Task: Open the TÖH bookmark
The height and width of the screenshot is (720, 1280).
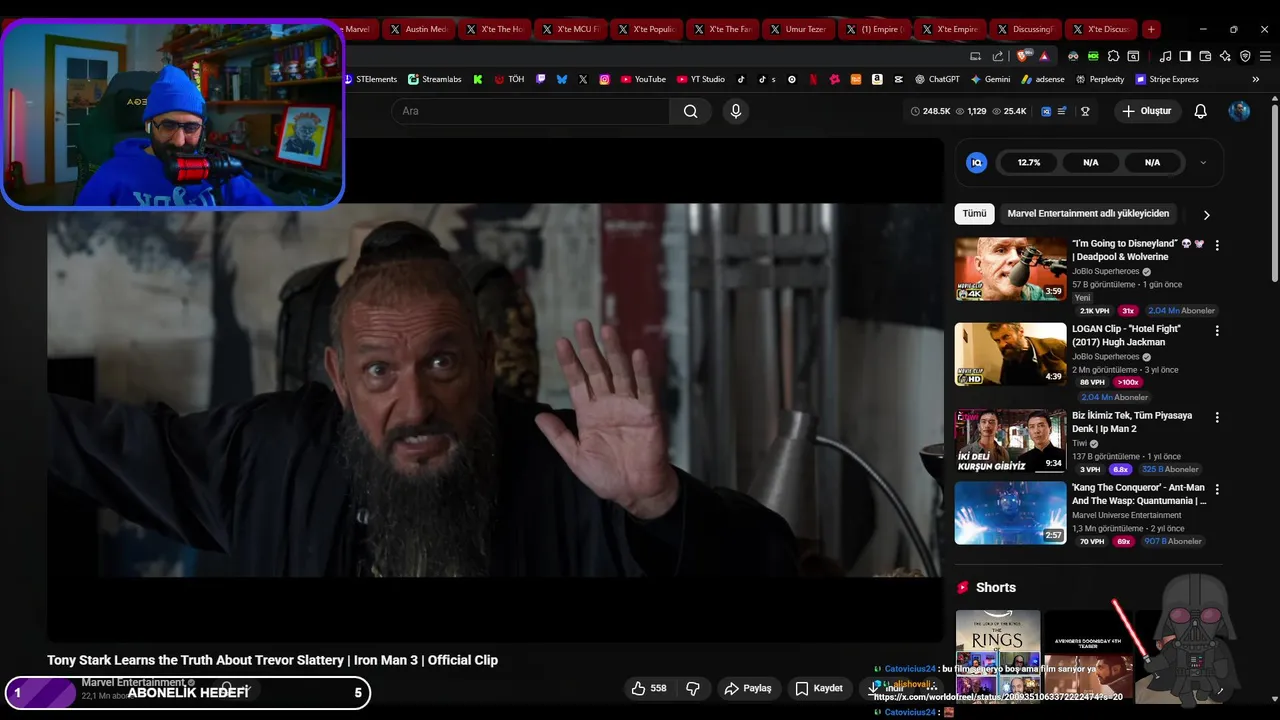Action: (x=509, y=79)
